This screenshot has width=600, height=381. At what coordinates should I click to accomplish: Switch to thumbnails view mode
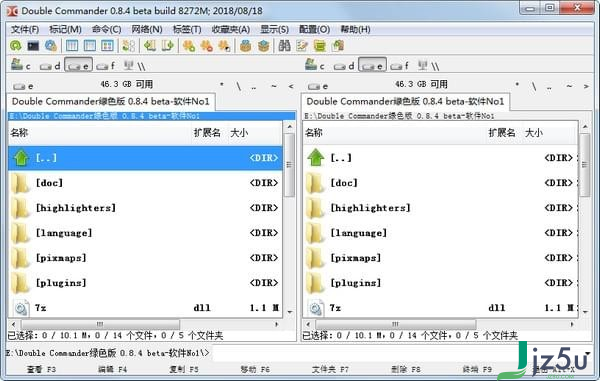[107, 46]
